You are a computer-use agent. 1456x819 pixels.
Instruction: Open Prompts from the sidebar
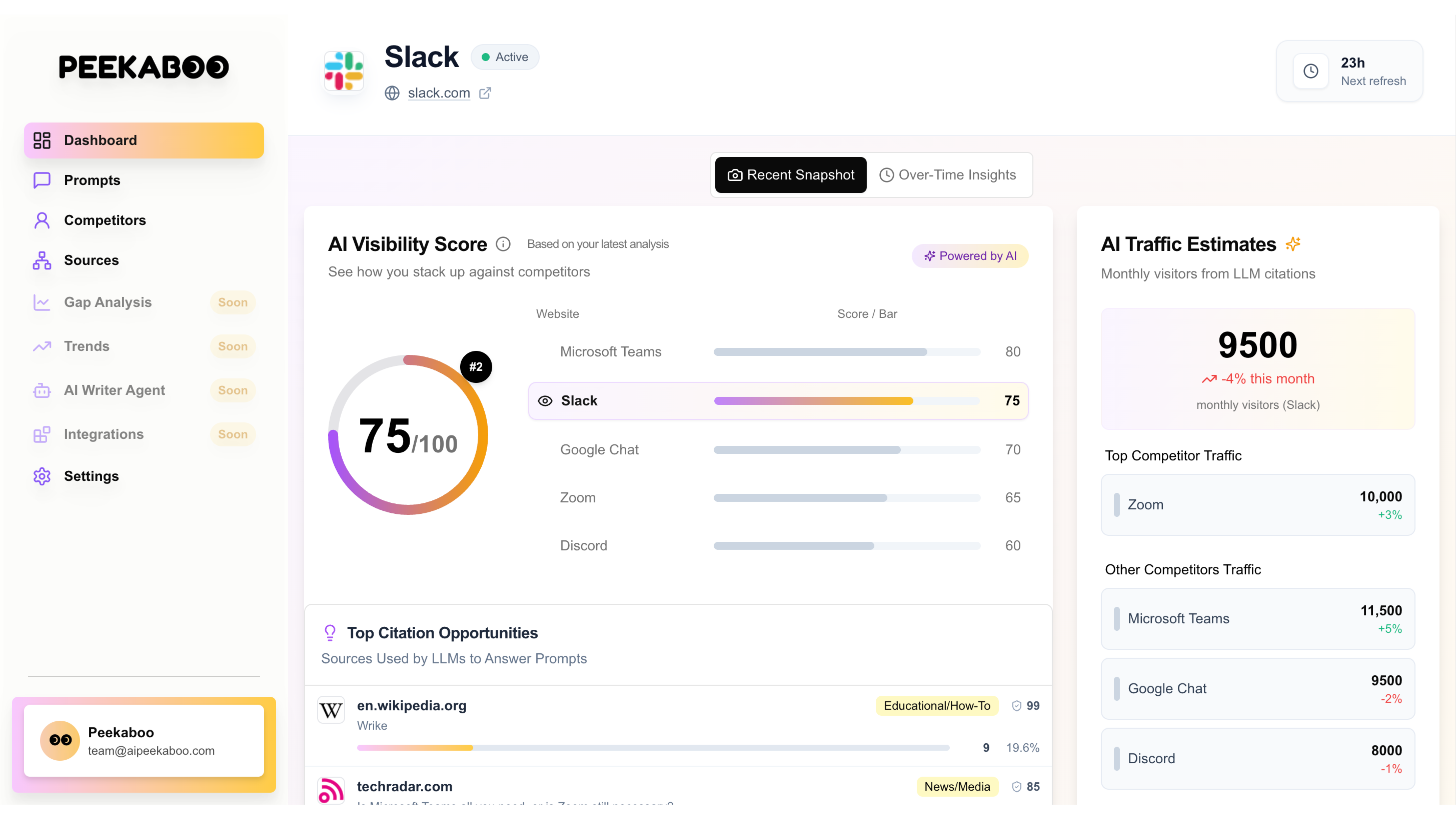coord(92,180)
